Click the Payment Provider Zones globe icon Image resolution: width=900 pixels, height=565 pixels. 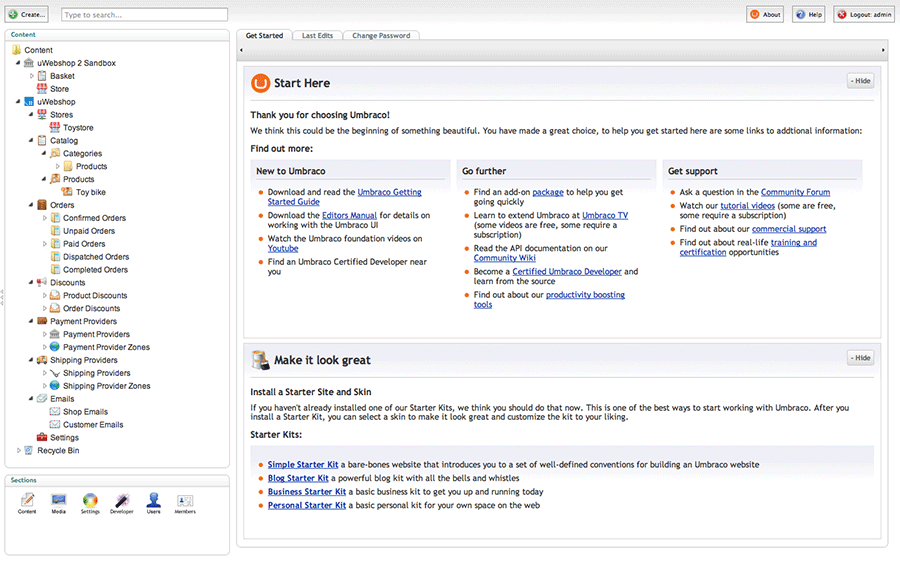[x=55, y=347]
